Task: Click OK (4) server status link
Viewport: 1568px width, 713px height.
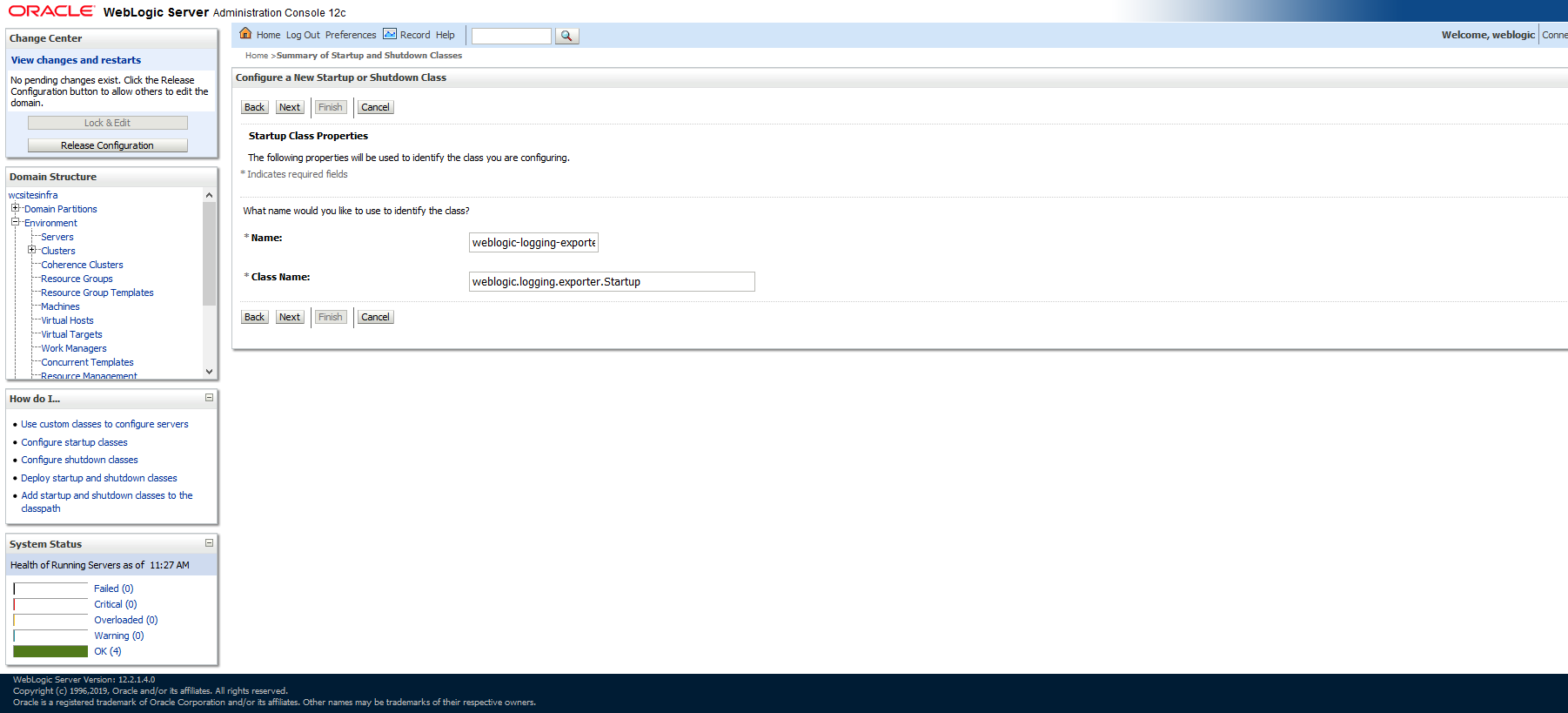Action: click(108, 651)
